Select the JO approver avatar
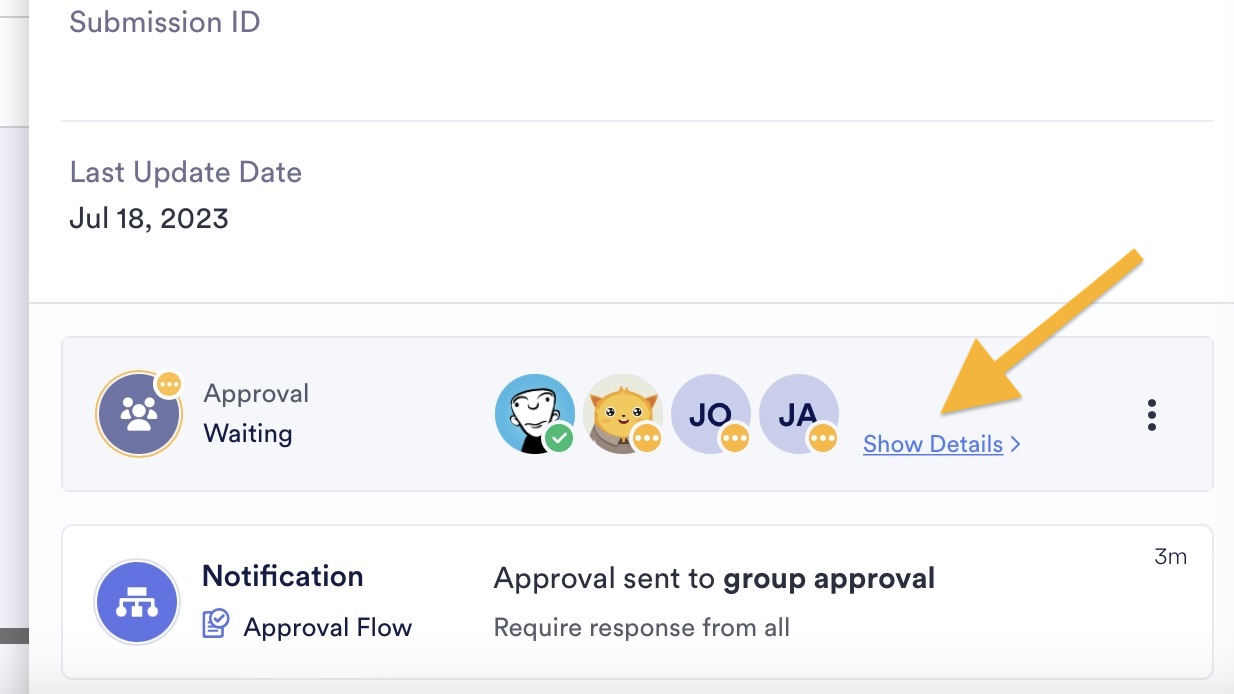This screenshot has height=694, width=1234. (708, 410)
